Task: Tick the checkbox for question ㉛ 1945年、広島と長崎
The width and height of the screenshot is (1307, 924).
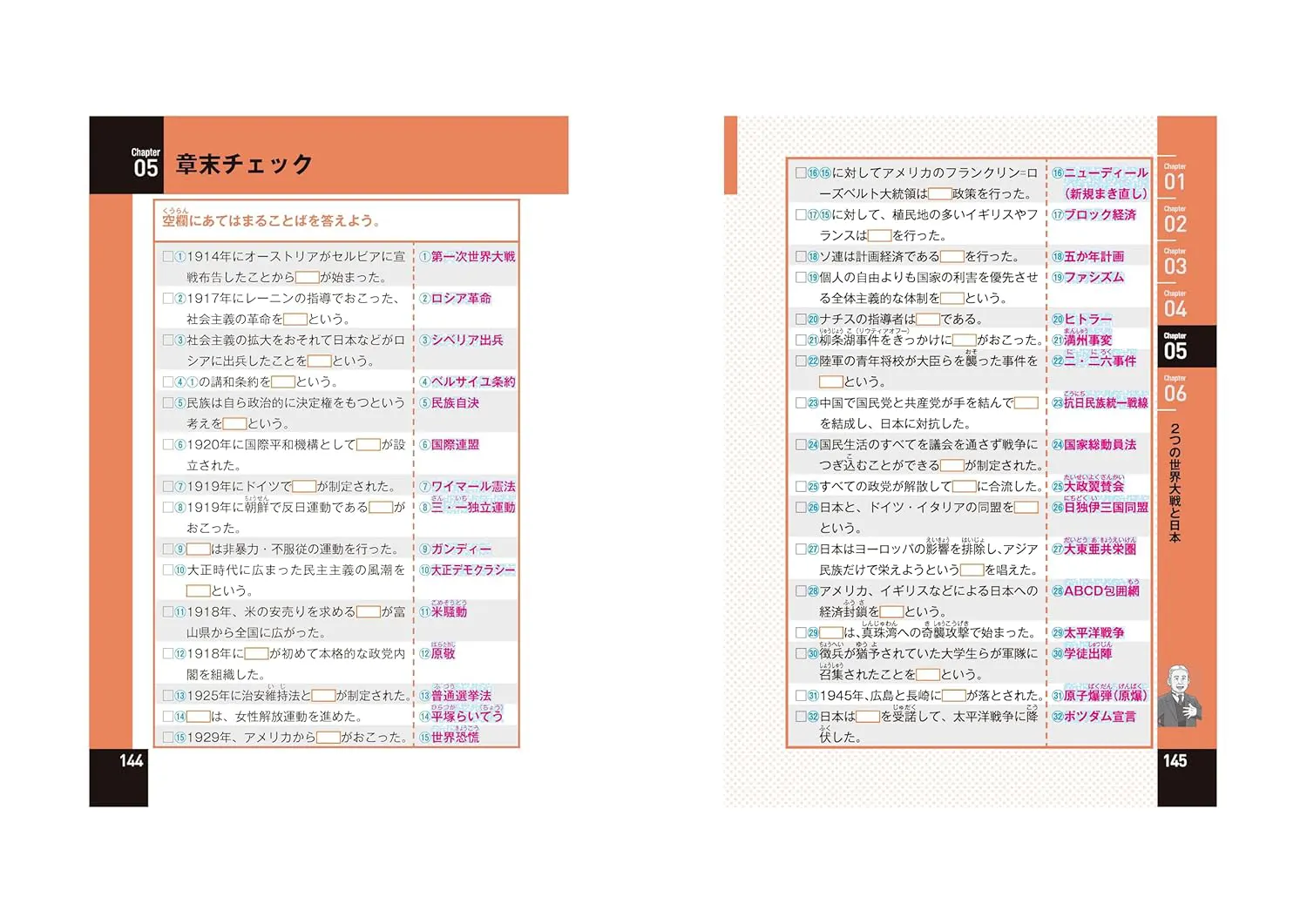Action: click(801, 696)
